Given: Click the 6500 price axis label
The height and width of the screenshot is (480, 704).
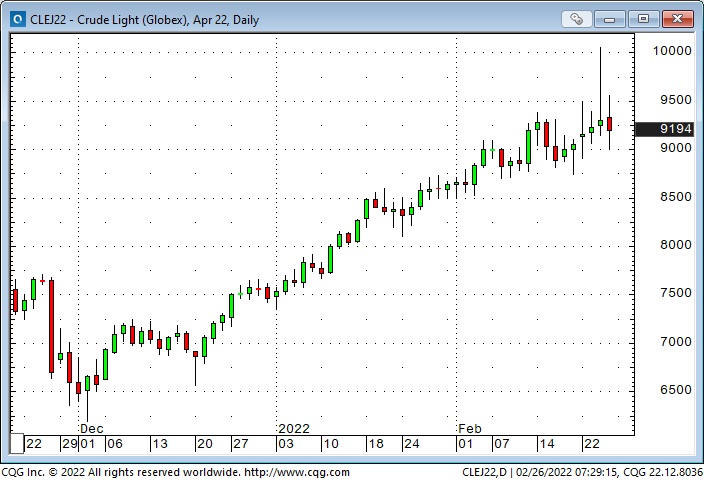Looking at the screenshot, I should 676,390.
